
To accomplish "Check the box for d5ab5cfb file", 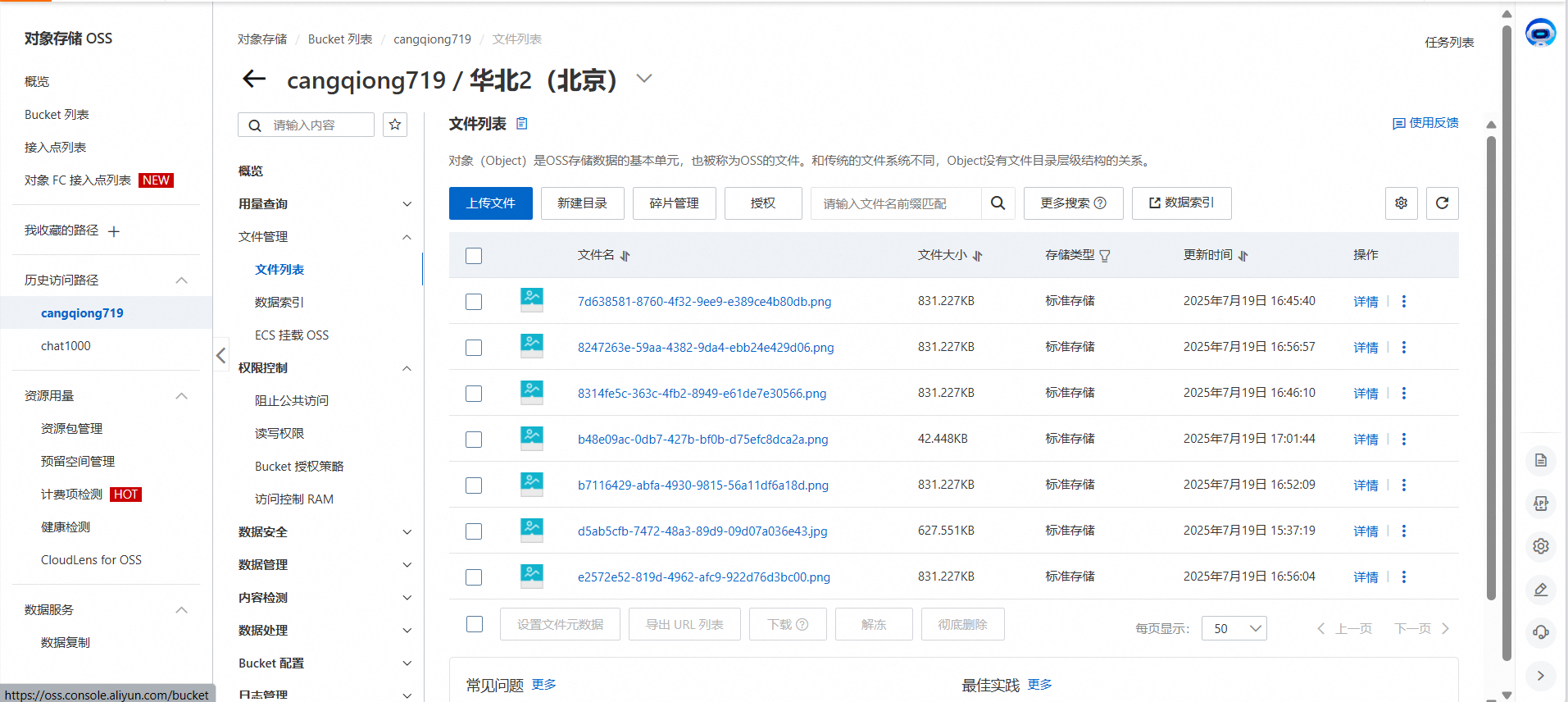I will pos(474,531).
